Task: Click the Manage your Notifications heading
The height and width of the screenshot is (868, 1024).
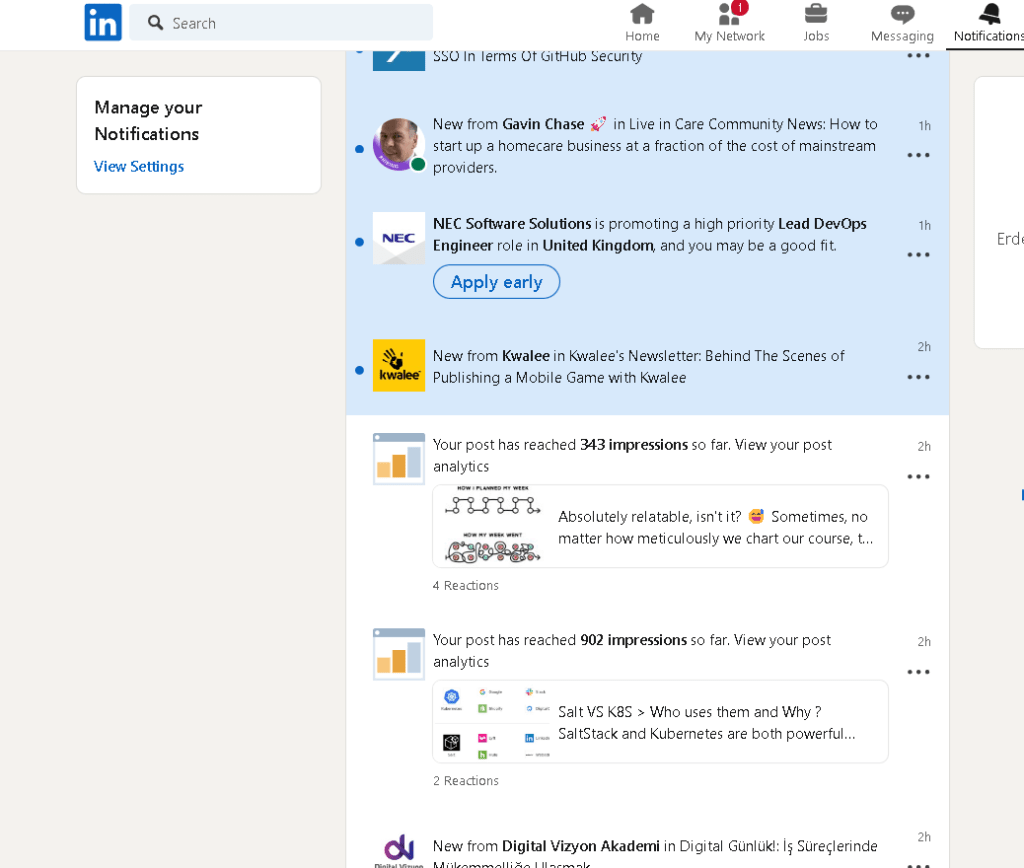Action: click(x=148, y=120)
